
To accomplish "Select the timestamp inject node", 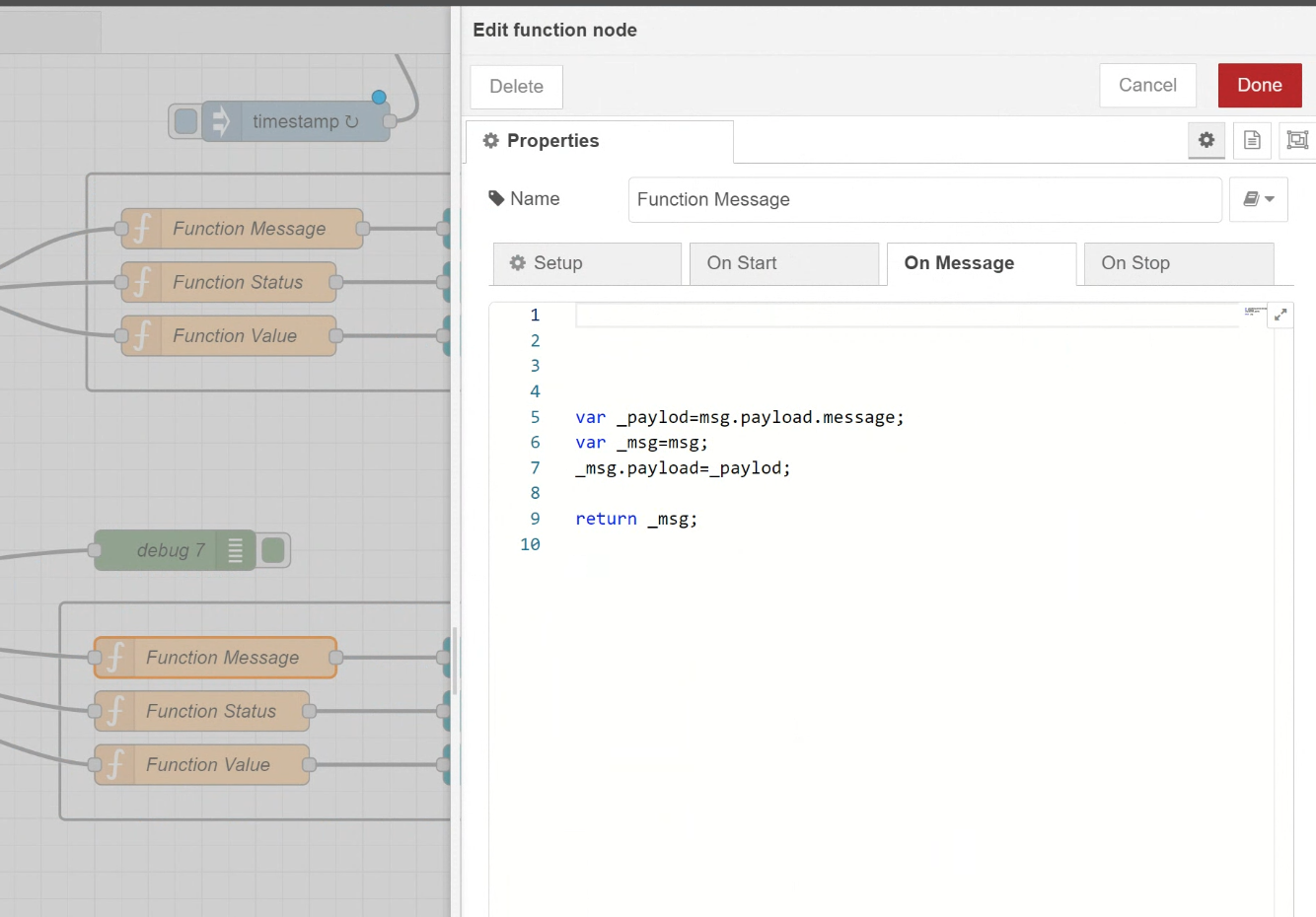I will (x=295, y=121).
